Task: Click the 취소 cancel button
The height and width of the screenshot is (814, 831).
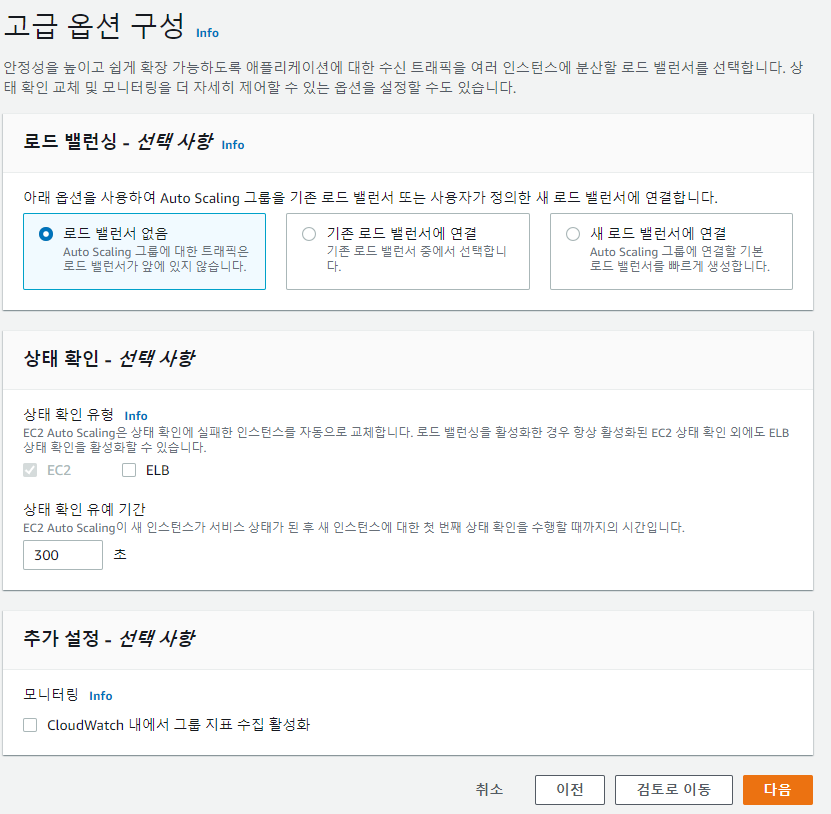Action: coord(489,790)
